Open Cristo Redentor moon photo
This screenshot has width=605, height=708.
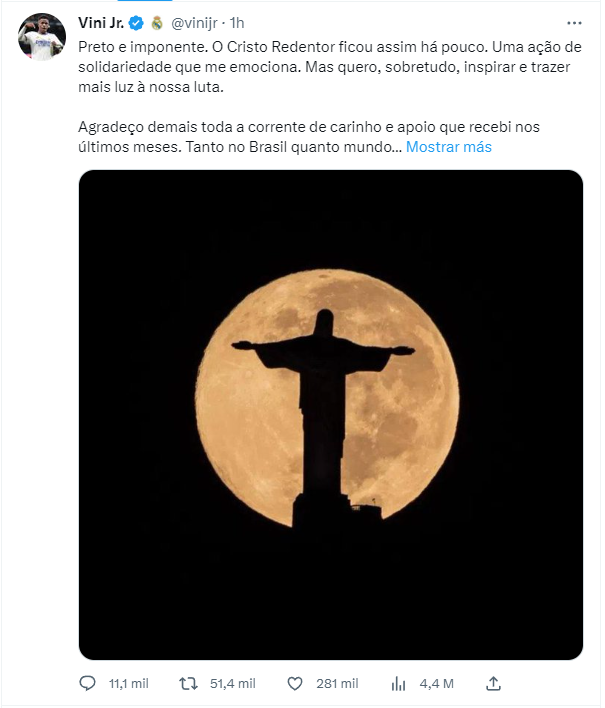330,415
